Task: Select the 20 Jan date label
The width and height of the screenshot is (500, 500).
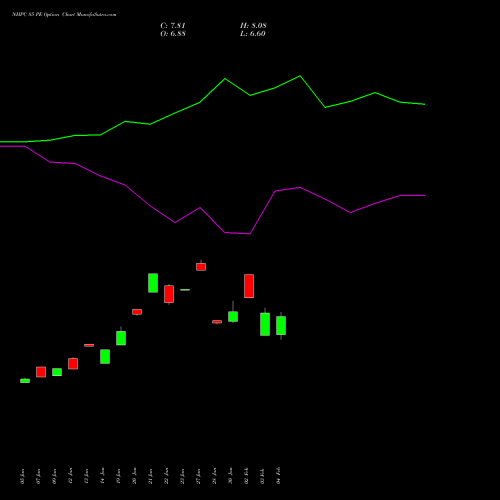Action: (x=134, y=476)
